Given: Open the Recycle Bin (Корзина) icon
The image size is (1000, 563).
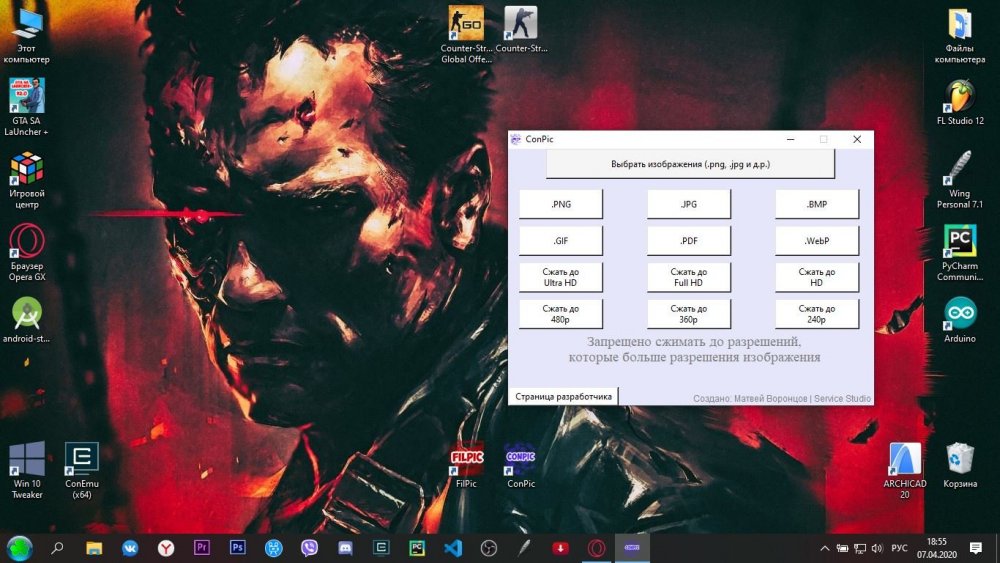Looking at the screenshot, I should (x=959, y=461).
